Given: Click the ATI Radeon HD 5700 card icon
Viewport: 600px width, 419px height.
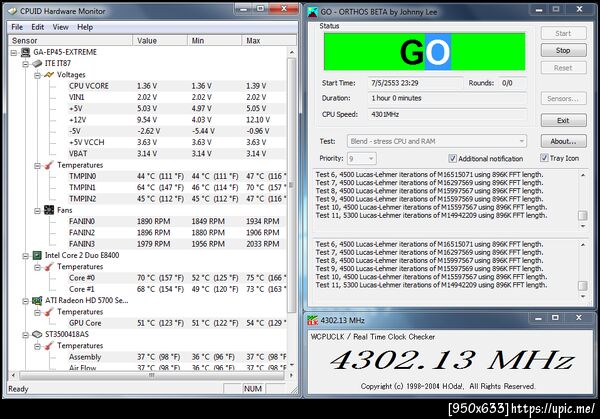Looking at the screenshot, I should [x=37, y=300].
